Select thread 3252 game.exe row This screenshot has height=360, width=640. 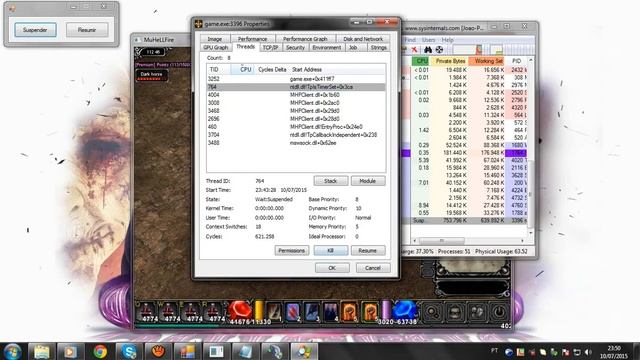(x=296, y=79)
